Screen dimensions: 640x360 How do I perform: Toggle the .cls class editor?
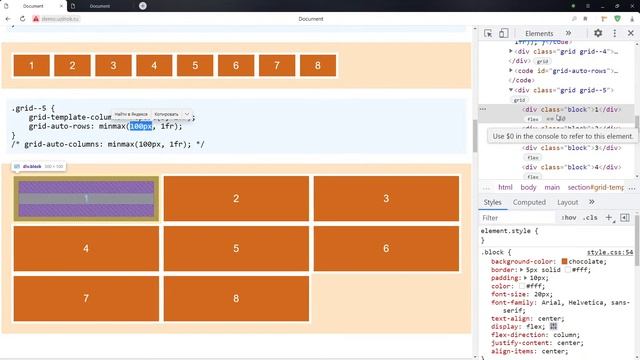[590, 218]
